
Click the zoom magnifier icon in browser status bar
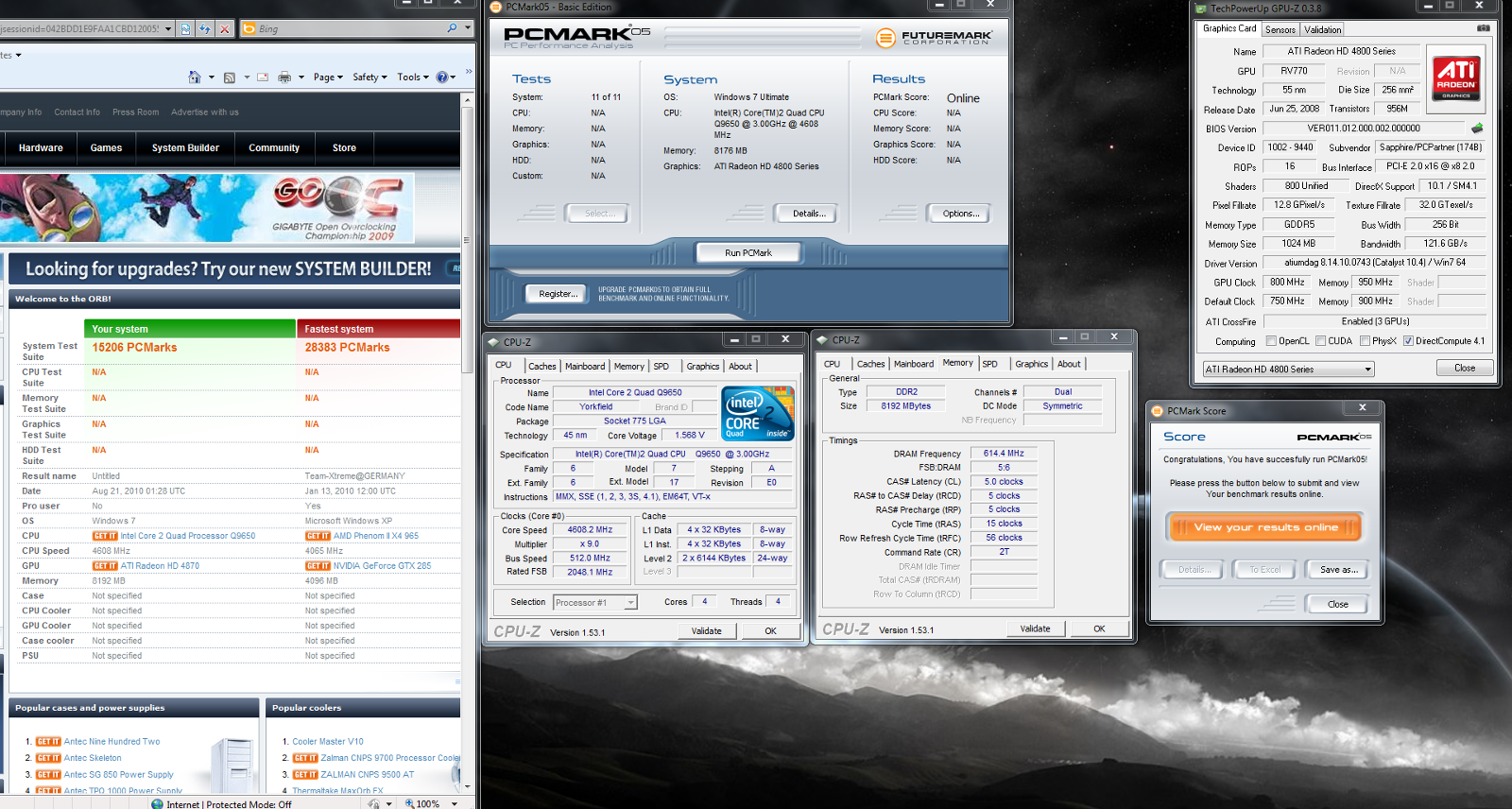410,804
